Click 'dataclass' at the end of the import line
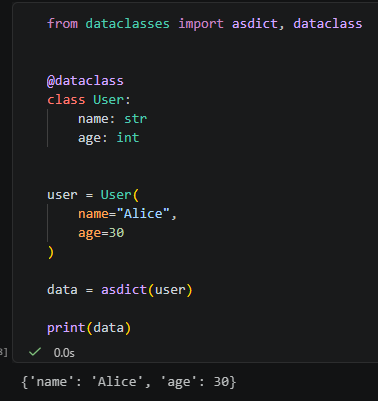378x401 pixels. pos(327,24)
